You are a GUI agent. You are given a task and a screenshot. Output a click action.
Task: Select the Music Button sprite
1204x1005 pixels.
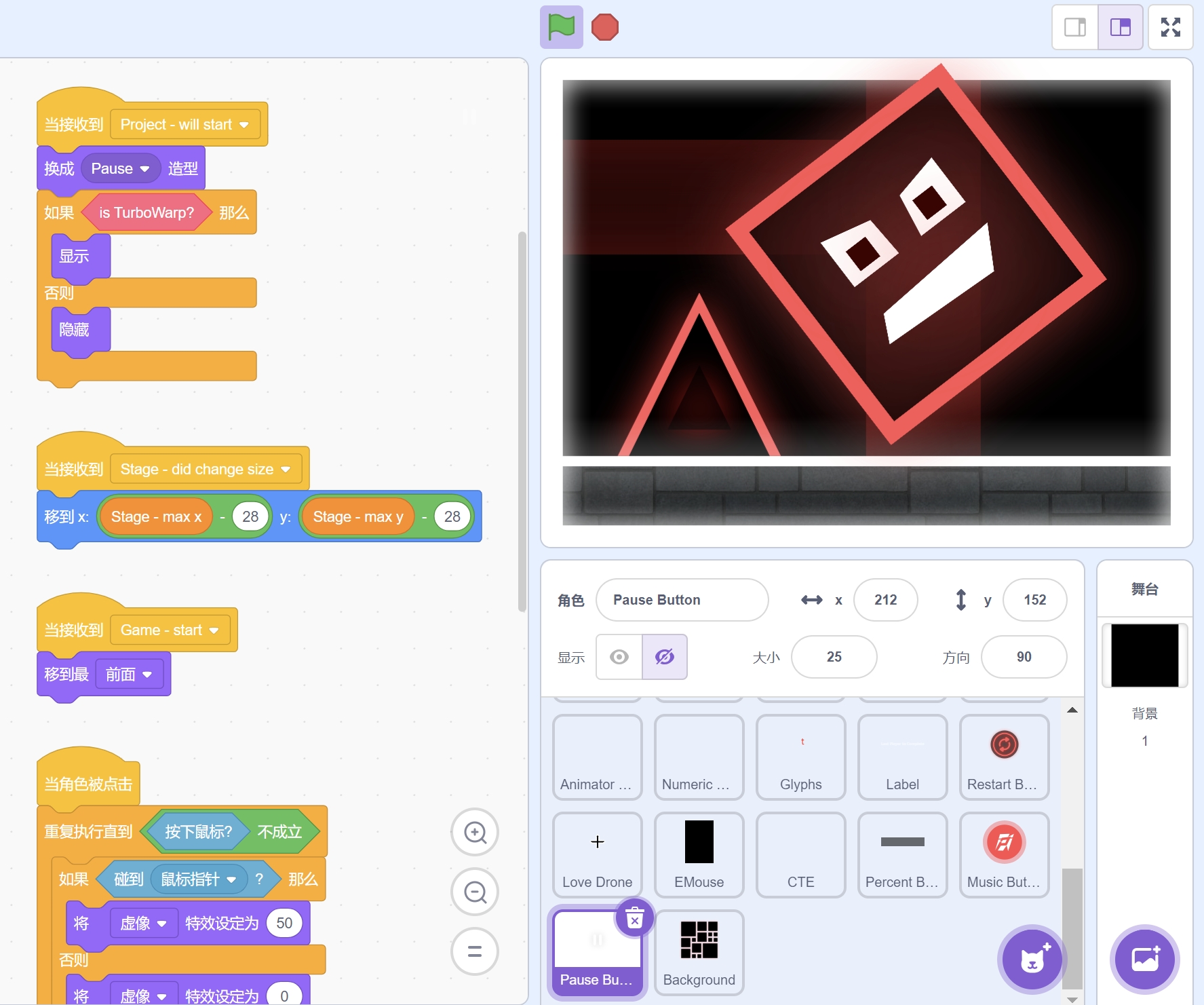pyautogui.click(x=1004, y=854)
